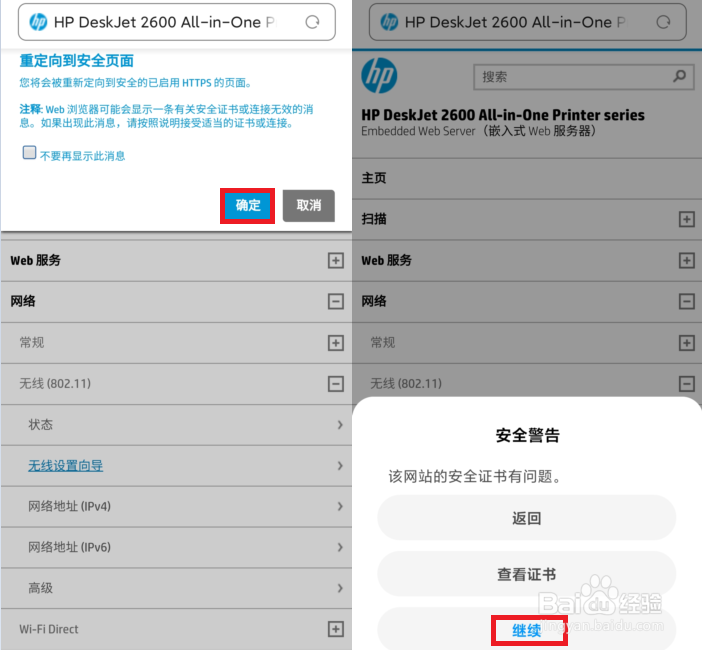Viewport: 702px width, 650px height.
Task: Click the large HP logo on right page
Action: [379, 76]
